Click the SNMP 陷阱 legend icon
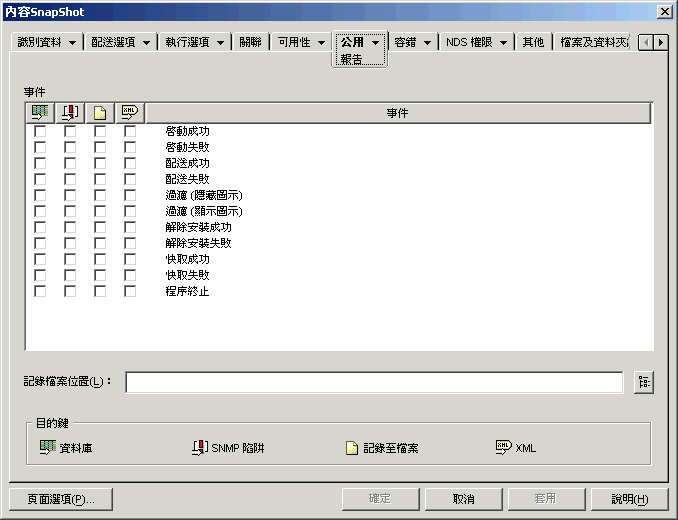 (200, 447)
